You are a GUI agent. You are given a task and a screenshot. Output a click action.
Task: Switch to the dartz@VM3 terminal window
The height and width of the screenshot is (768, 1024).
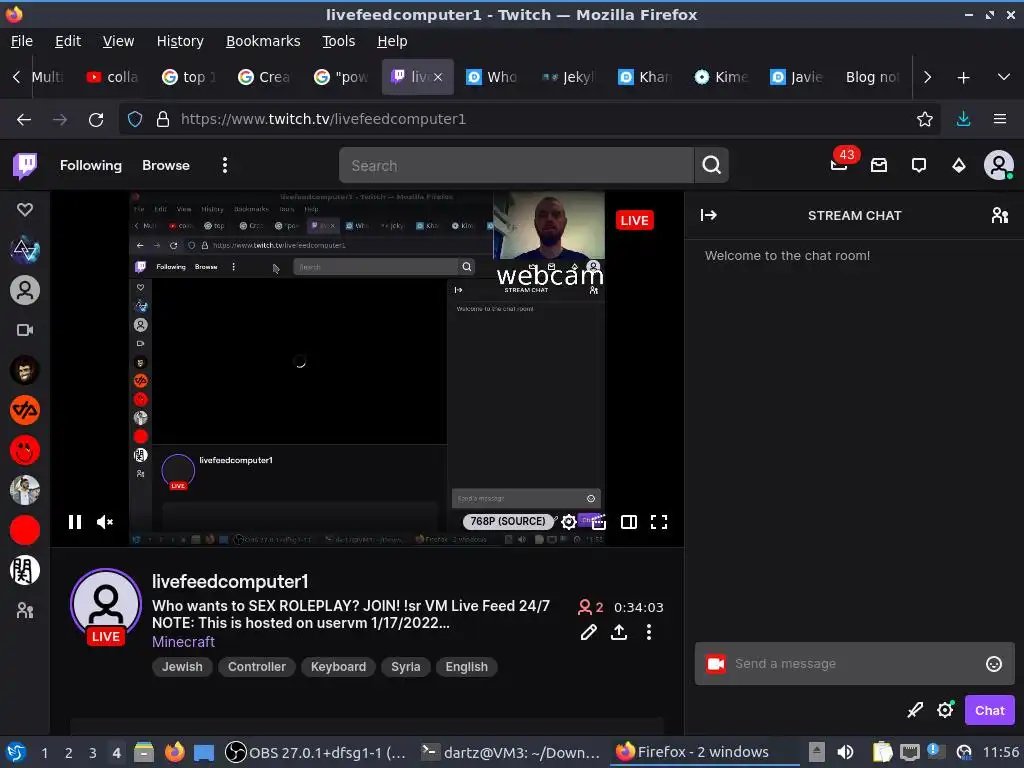[510, 752]
